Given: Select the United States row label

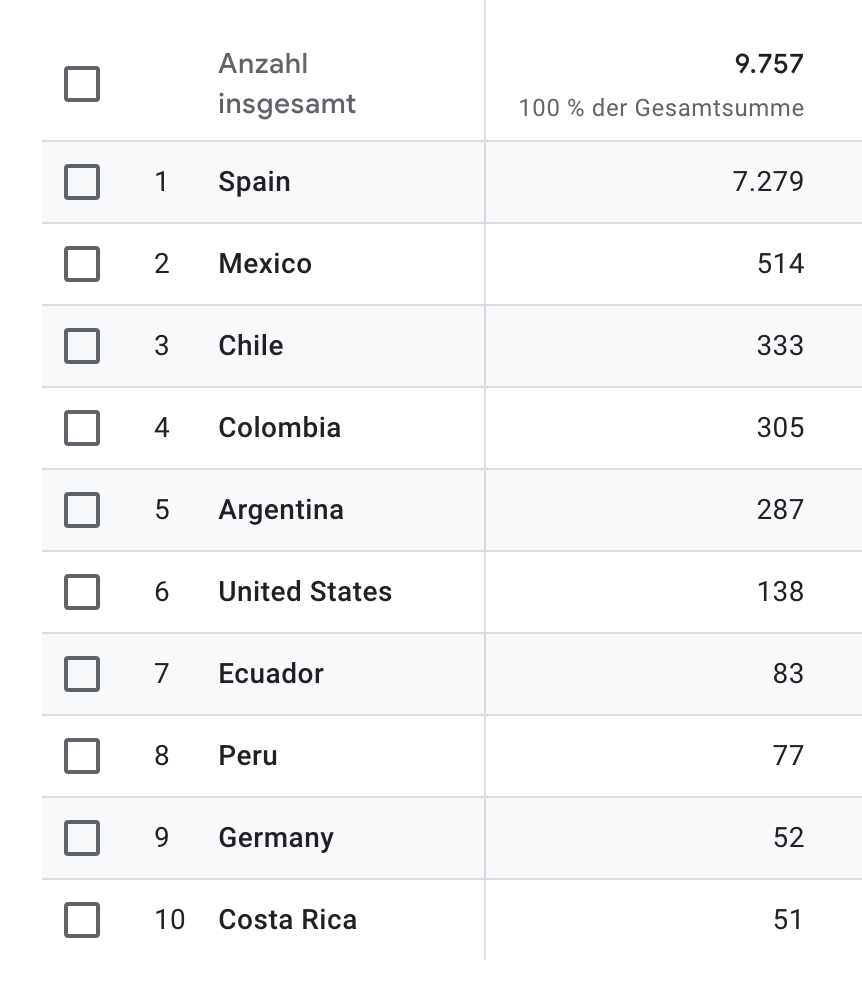Looking at the screenshot, I should [x=305, y=592].
